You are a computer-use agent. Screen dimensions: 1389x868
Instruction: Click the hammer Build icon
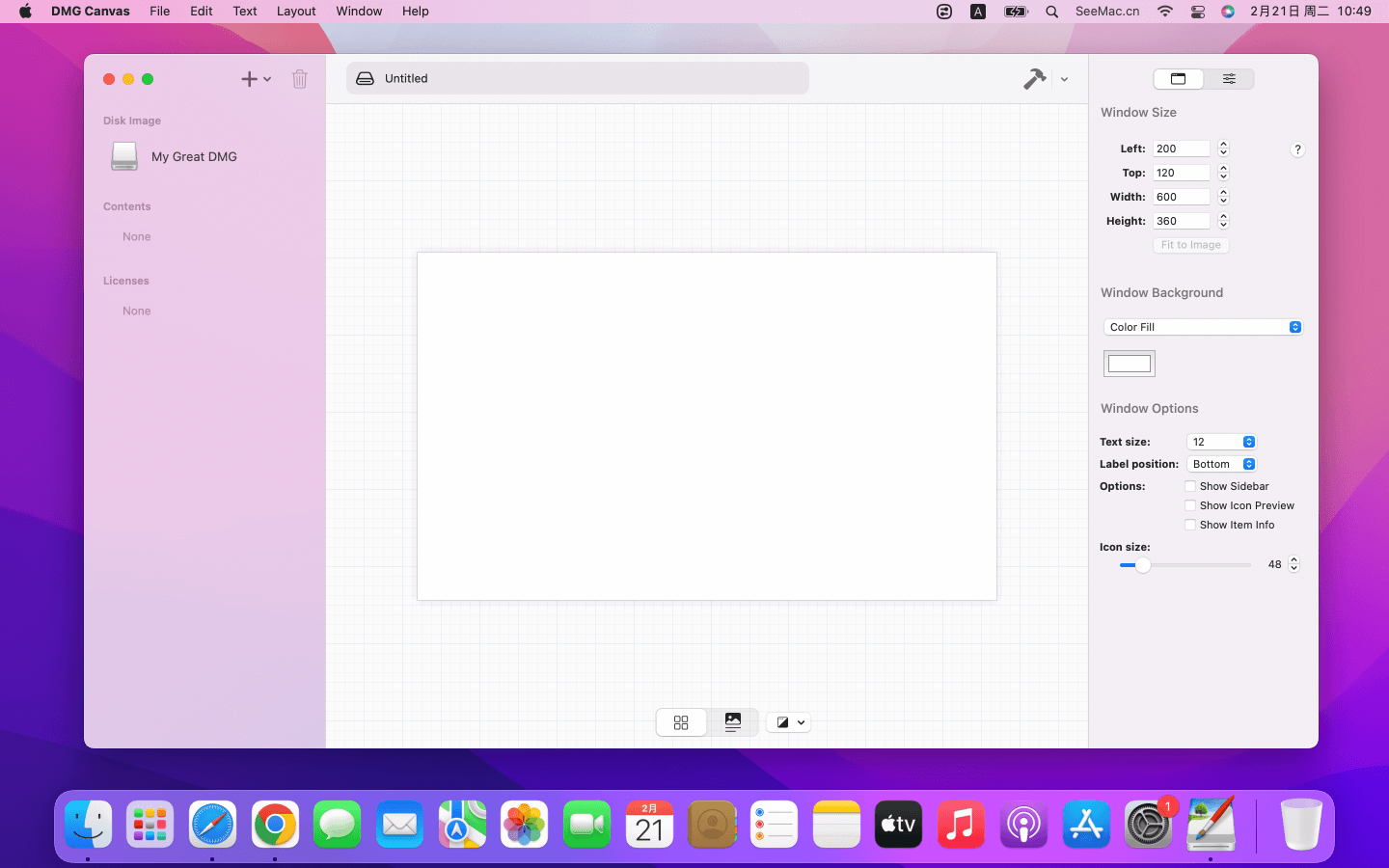(1035, 79)
